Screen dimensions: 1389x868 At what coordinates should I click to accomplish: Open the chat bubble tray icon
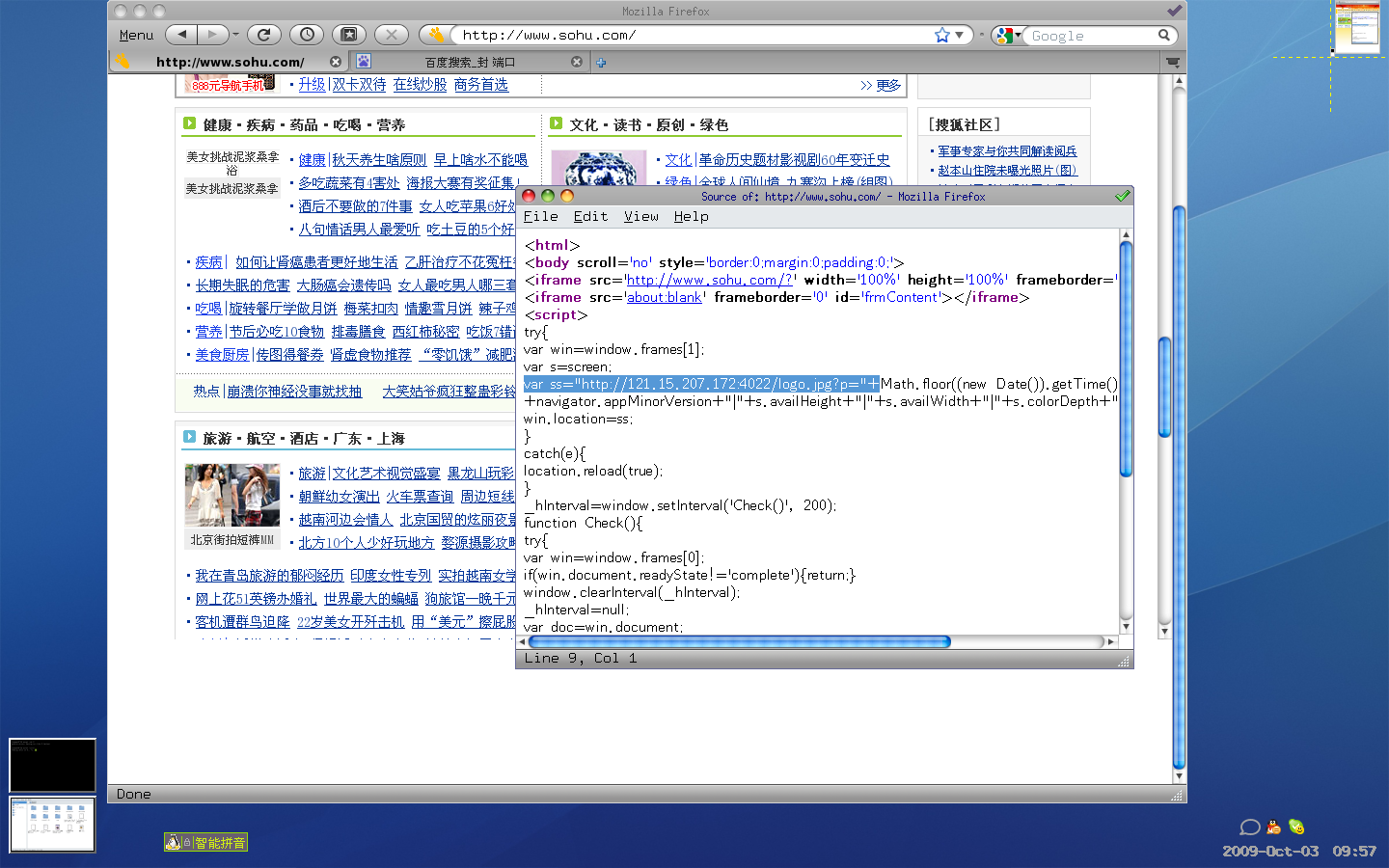(x=1250, y=827)
